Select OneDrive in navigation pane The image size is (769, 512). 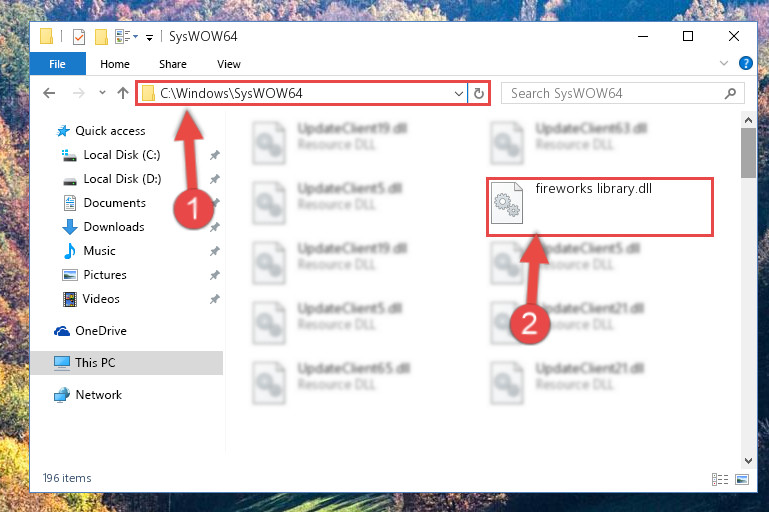101,331
